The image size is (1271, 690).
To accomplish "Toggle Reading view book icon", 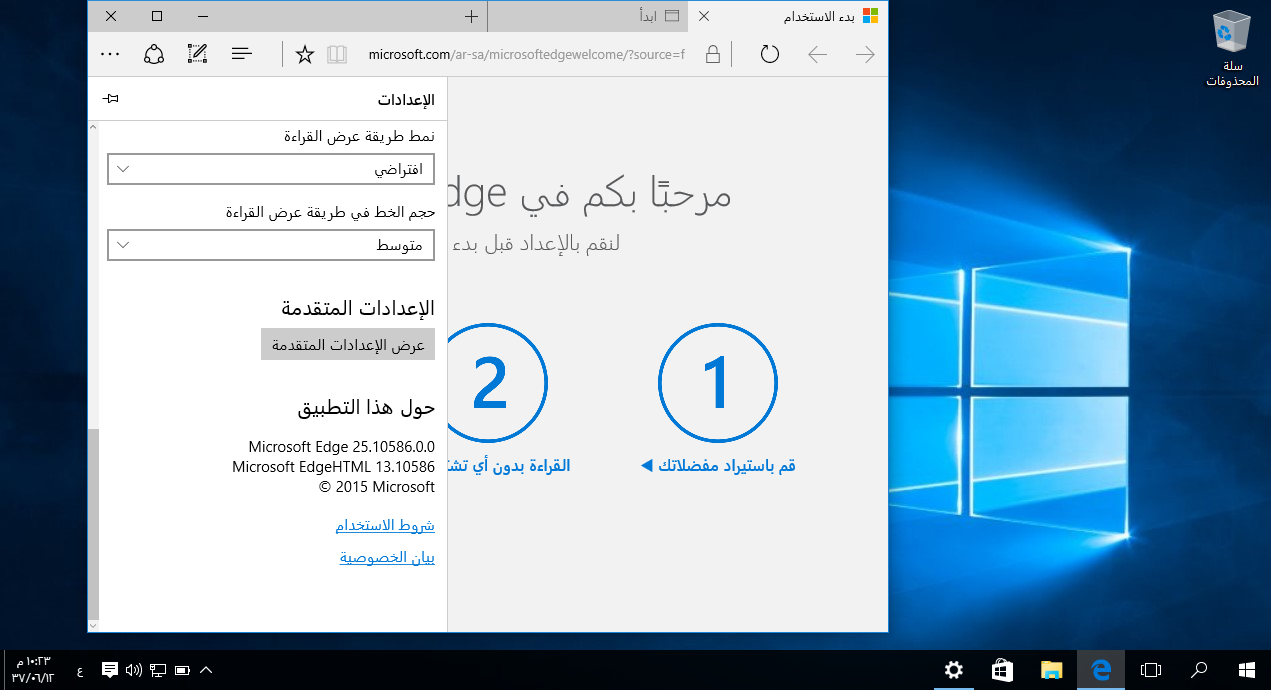I will pyautogui.click(x=337, y=54).
